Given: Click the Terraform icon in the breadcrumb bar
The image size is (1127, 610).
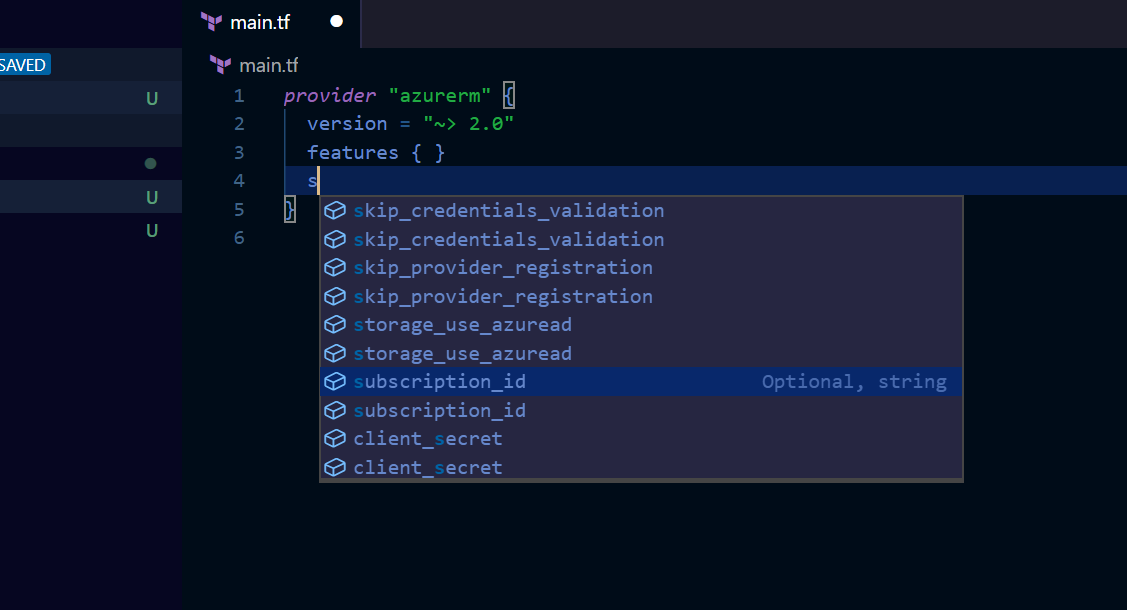Looking at the screenshot, I should tap(219, 65).
